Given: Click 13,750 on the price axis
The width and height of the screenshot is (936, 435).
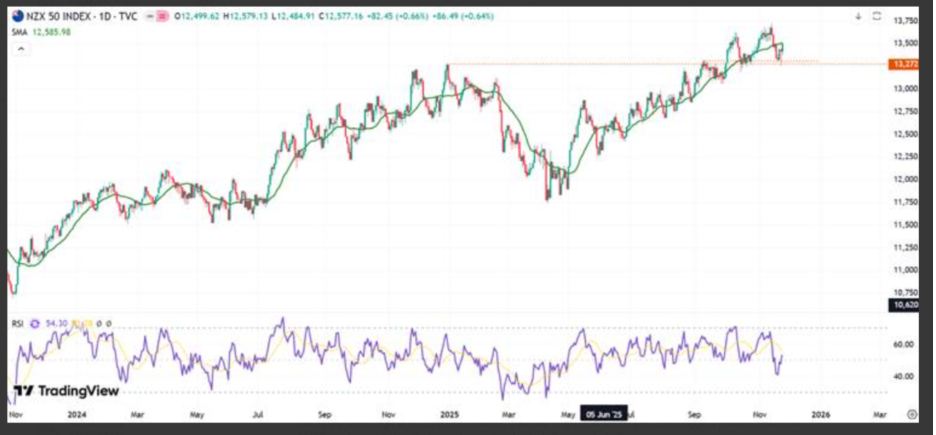Looking at the screenshot, I should pyautogui.click(x=905, y=21).
